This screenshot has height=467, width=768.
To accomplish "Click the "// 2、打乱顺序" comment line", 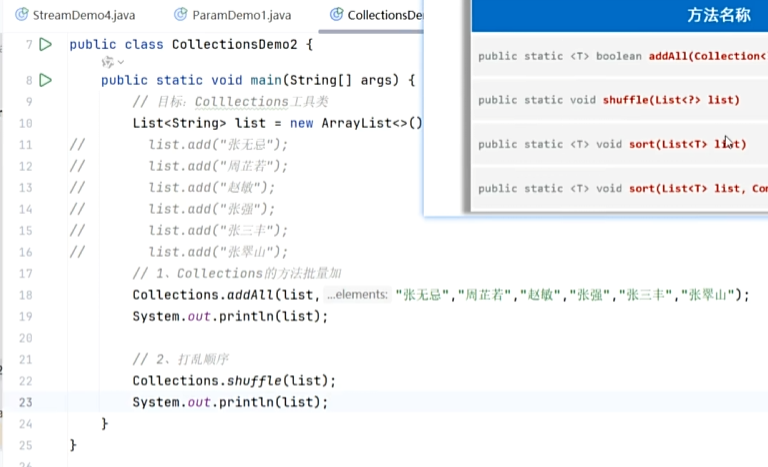I will point(181,359).
